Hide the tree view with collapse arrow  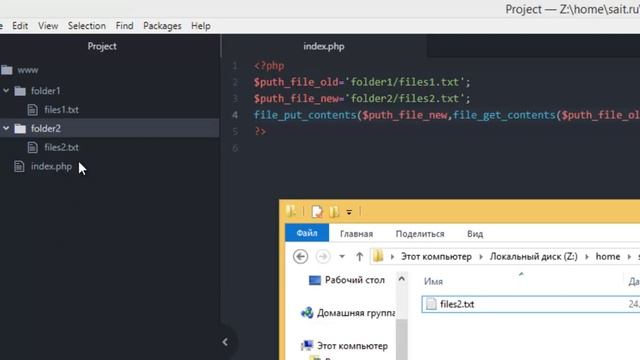(225, 342)
